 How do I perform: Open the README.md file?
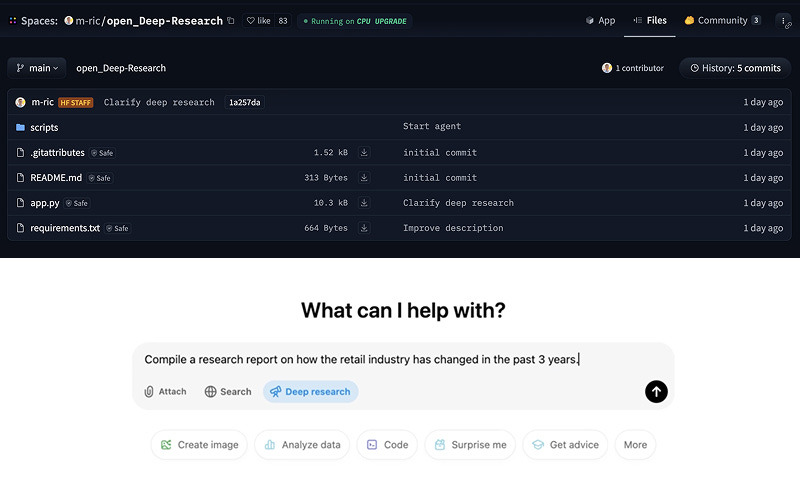[56, 178]
